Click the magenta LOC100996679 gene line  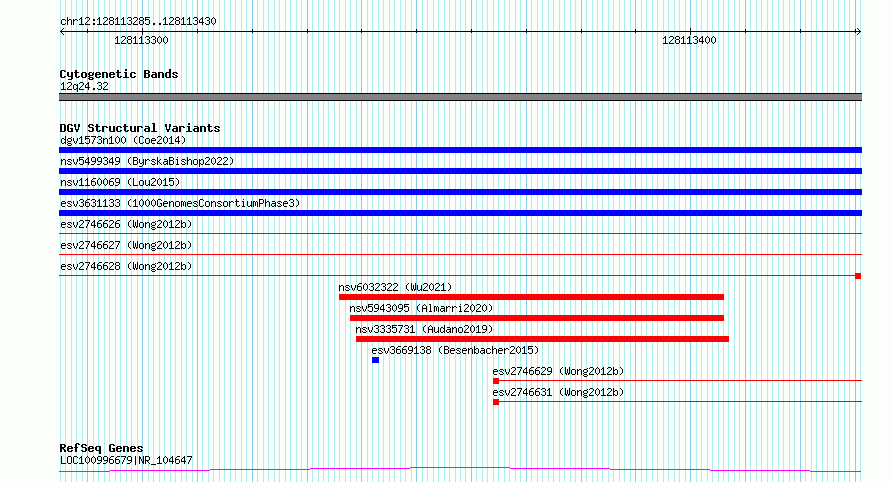460,469
